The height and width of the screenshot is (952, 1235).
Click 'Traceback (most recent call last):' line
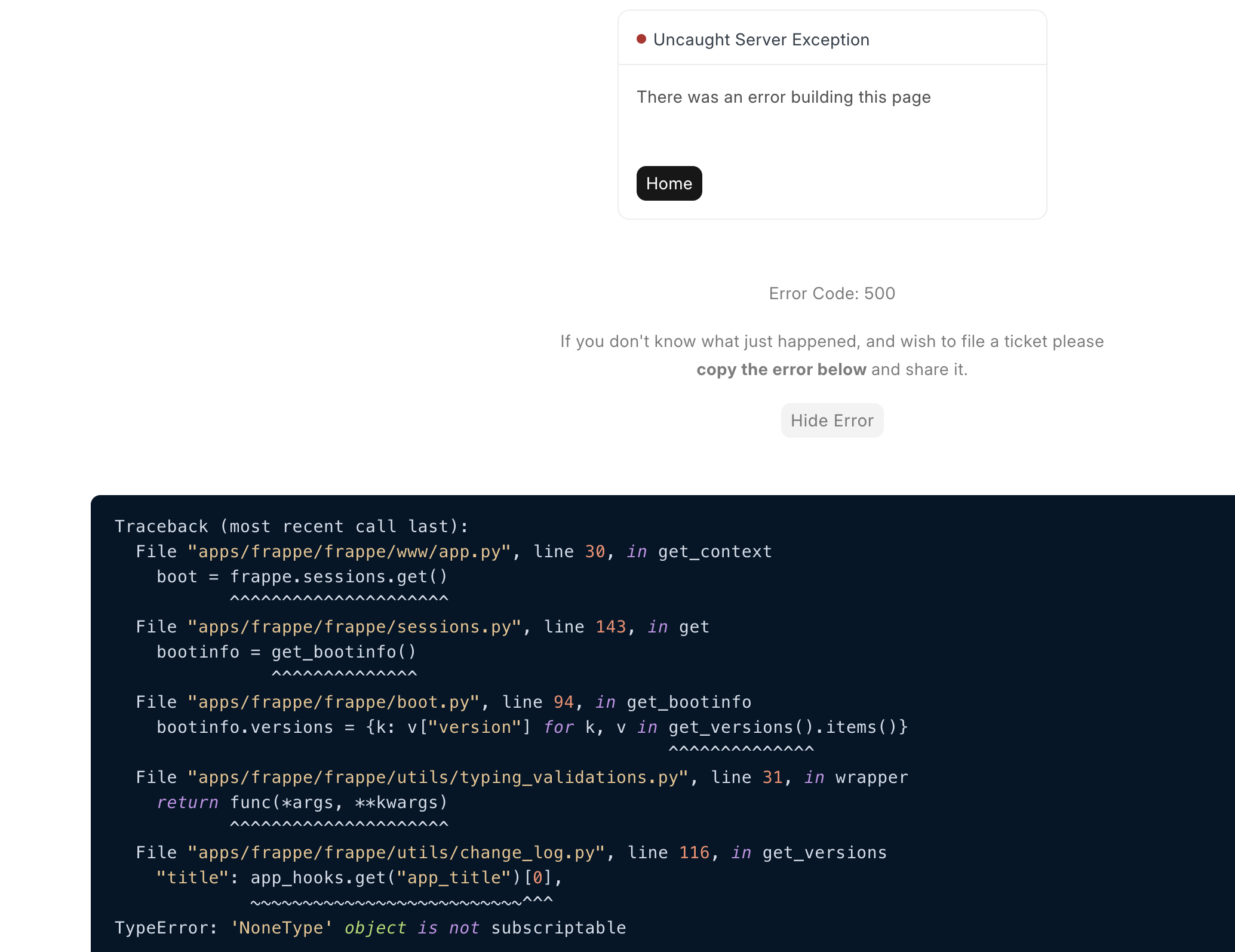tap(291, 526)
